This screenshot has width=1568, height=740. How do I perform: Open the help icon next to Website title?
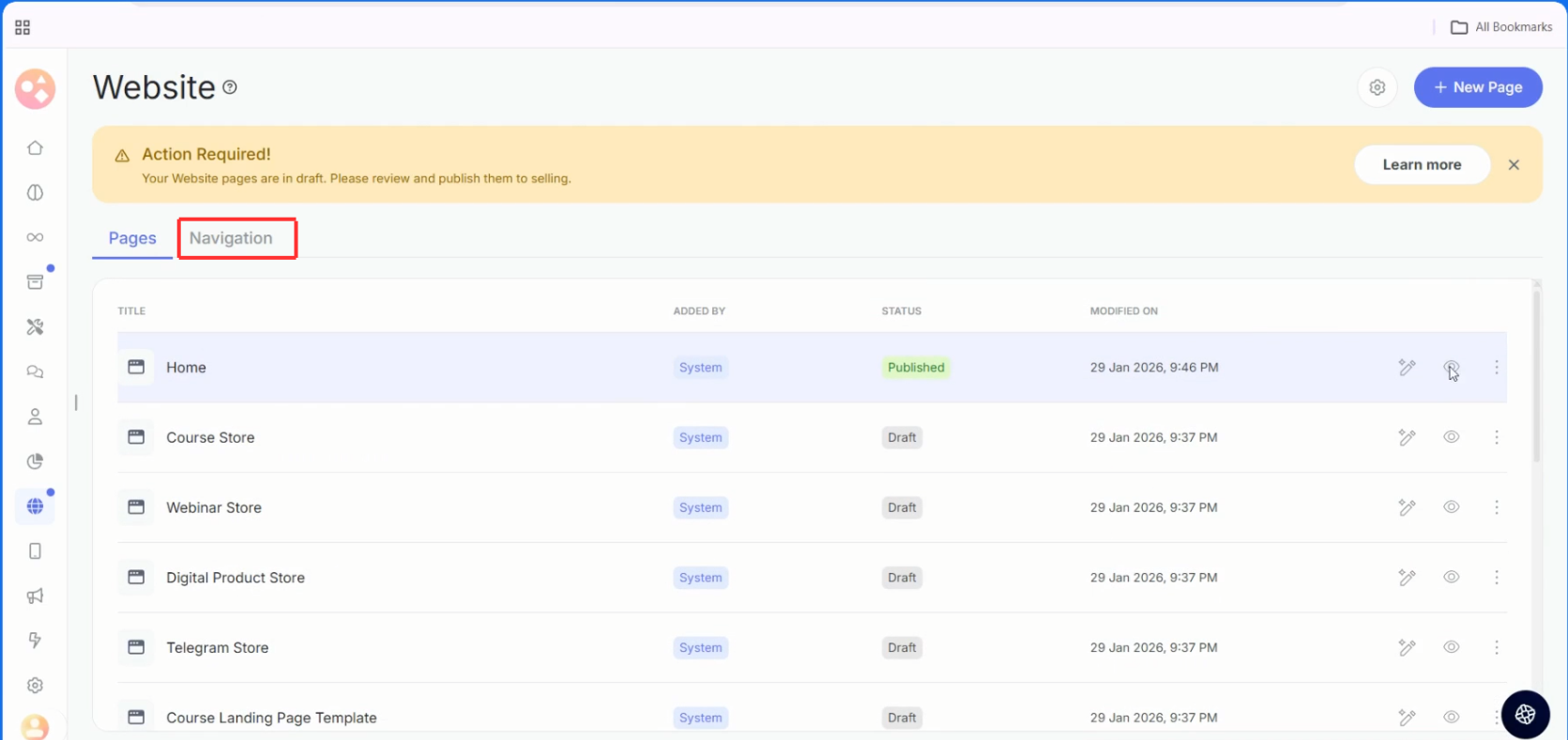(230, 87)
